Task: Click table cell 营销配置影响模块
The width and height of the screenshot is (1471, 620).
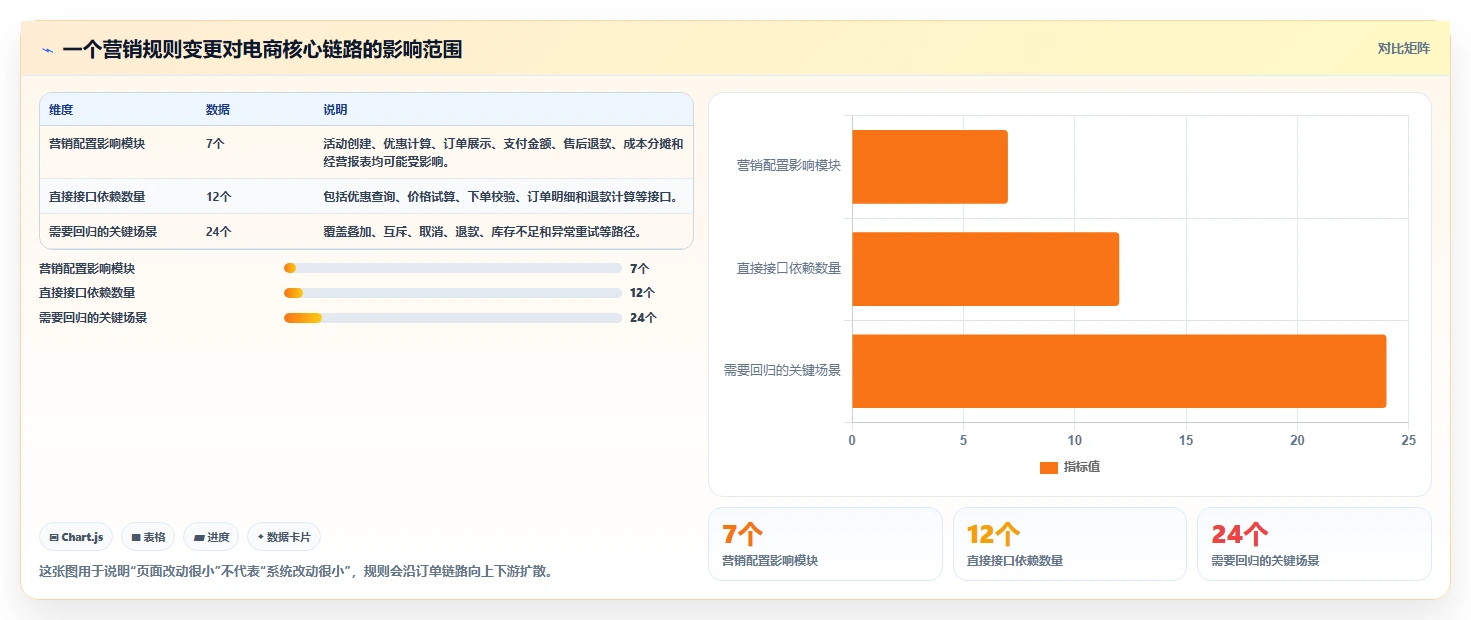Action: pyautogui.click(x=97, y=144)
